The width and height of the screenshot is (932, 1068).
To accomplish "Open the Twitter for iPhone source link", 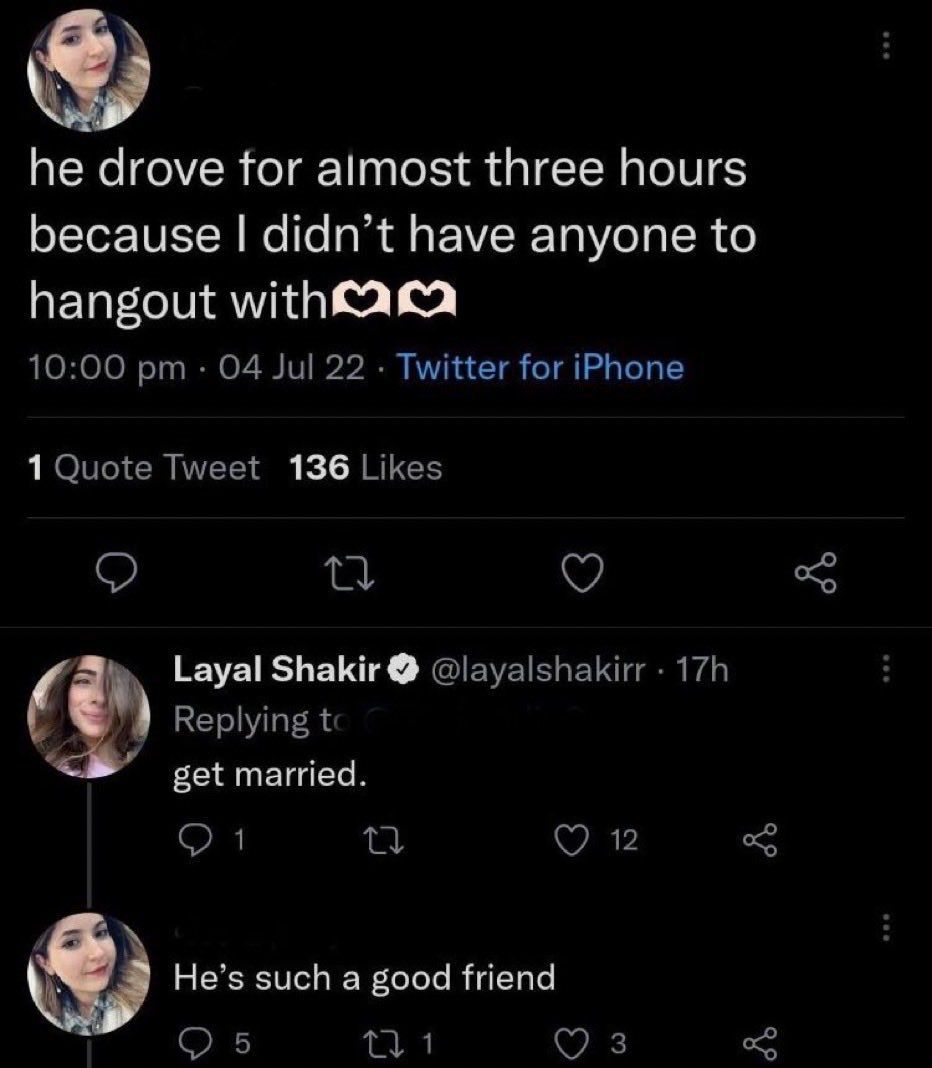I will coord(541,368).
